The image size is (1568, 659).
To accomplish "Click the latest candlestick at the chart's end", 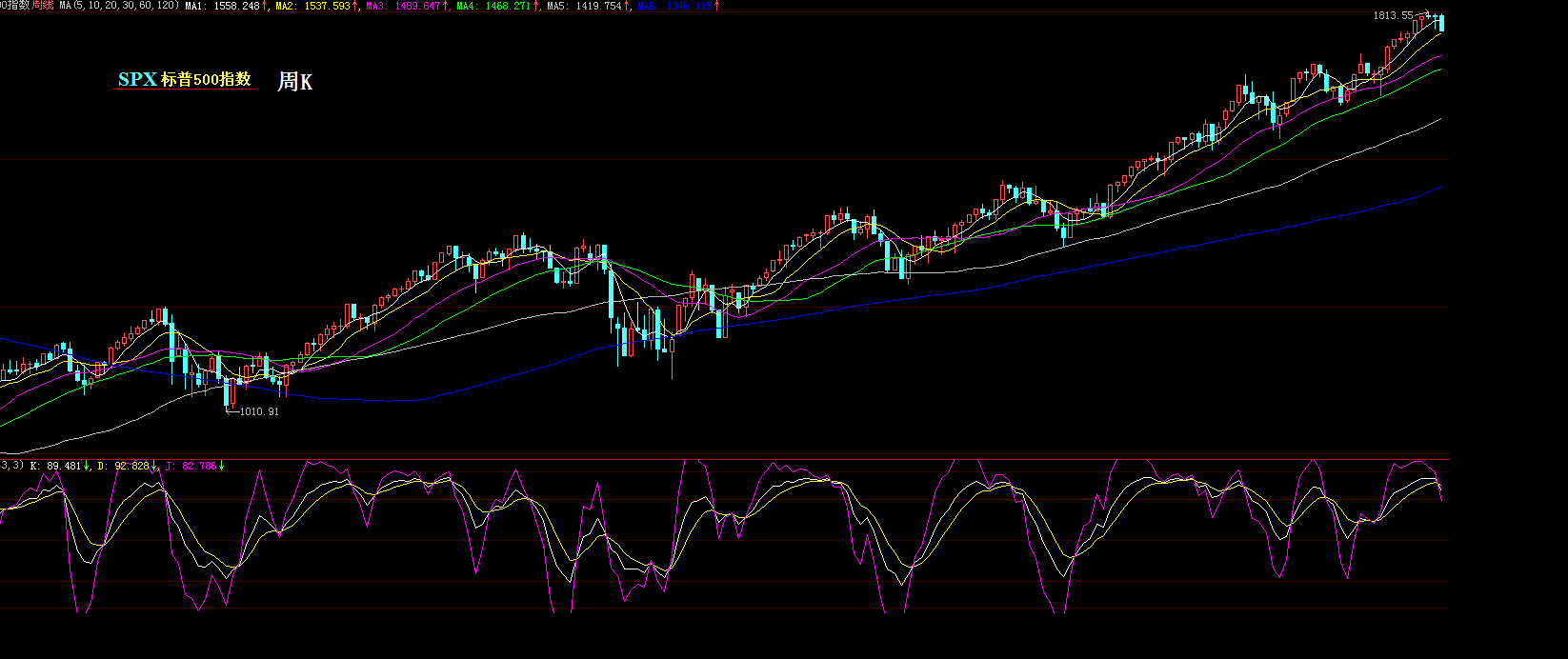I will tap(1441, 23).
